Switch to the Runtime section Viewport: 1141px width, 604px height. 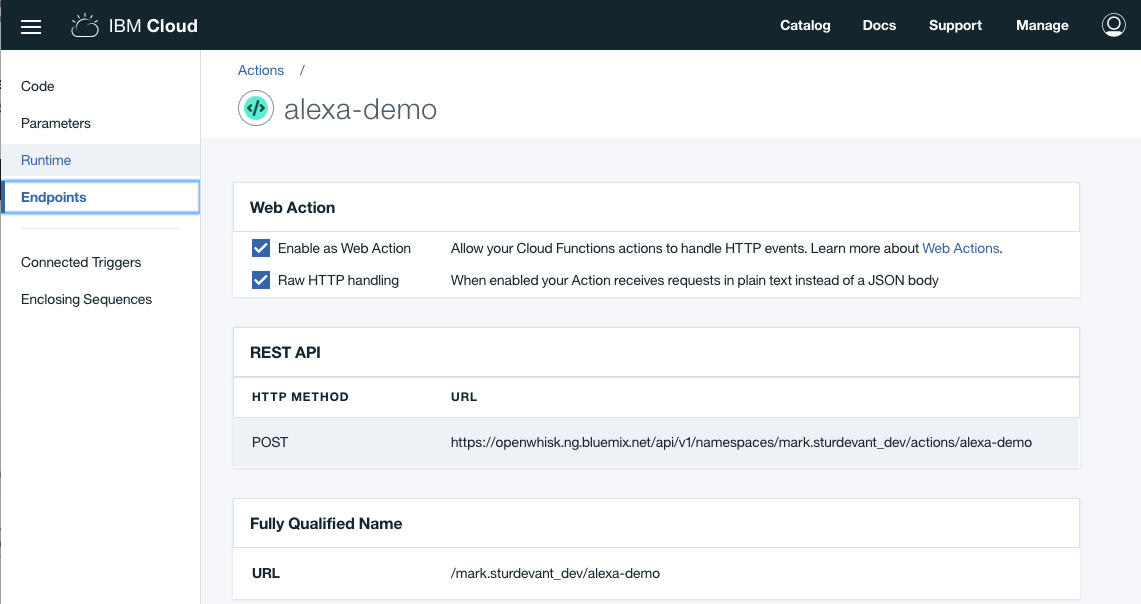click(101, 160)
